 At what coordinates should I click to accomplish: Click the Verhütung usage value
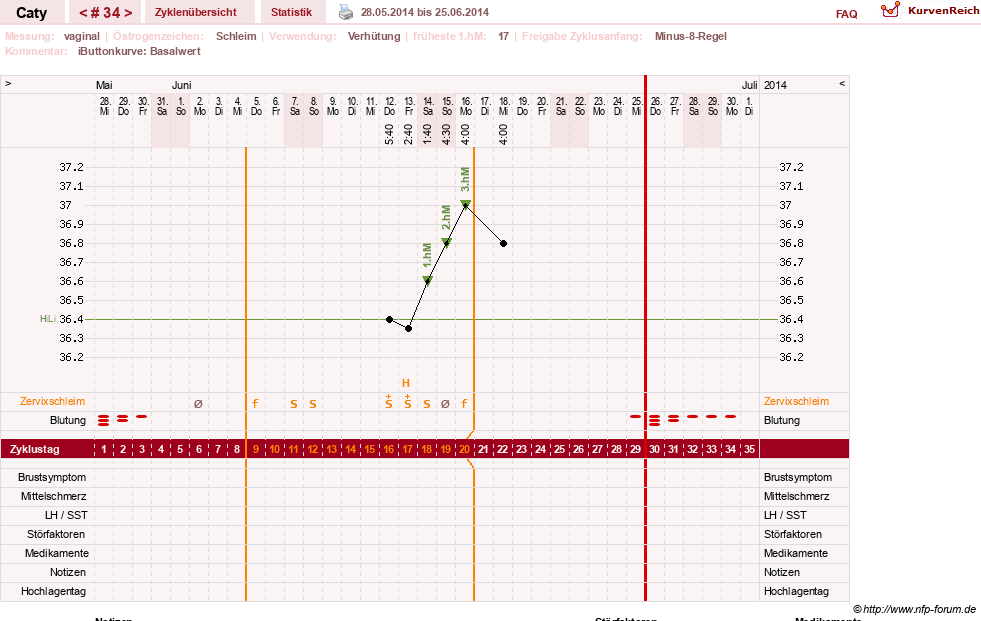[x=374, y=36]
